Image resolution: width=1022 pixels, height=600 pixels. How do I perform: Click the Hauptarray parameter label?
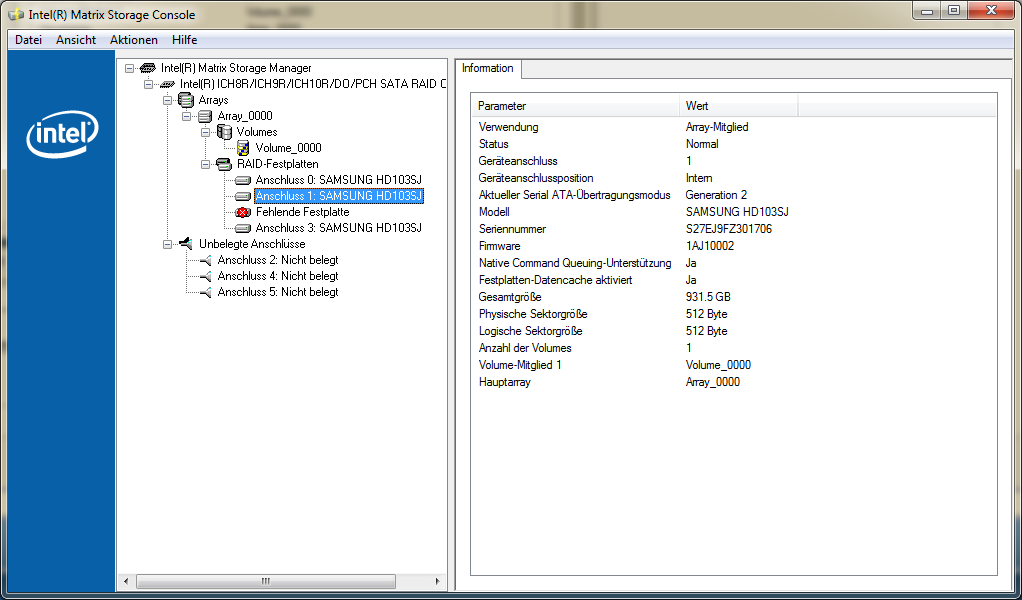[504, 382]
